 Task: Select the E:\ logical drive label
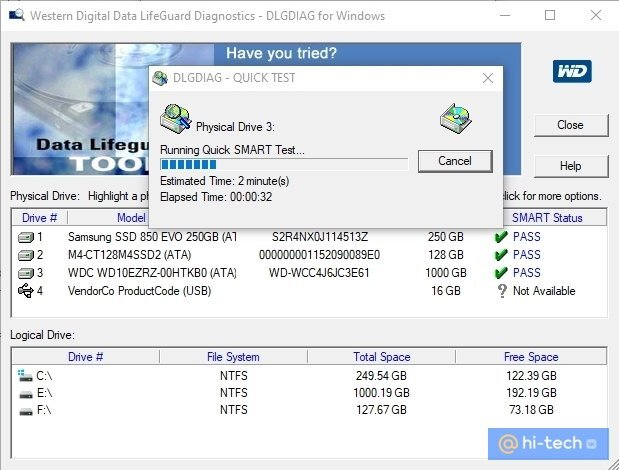pos(45,393)
